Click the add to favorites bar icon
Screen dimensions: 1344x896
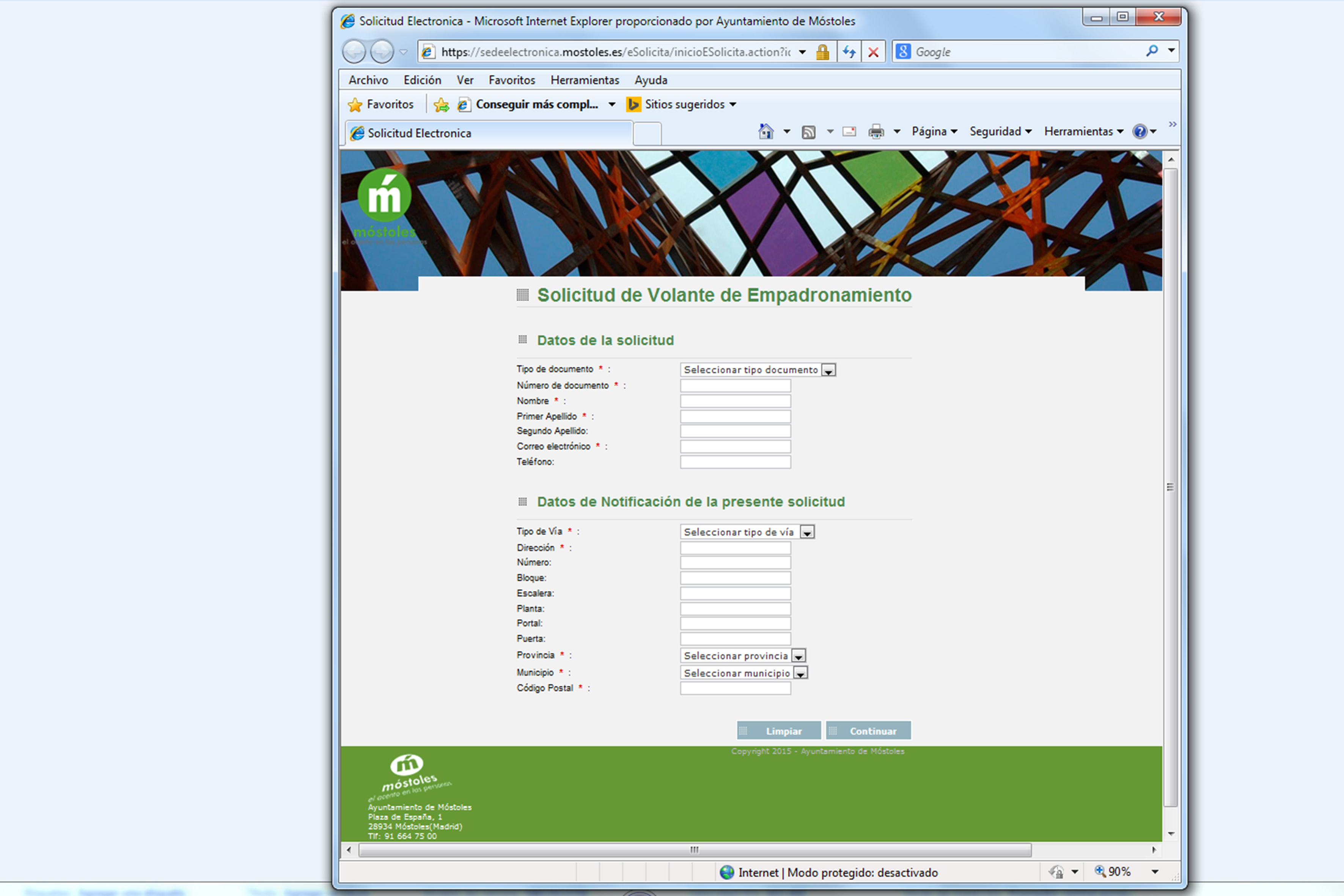(x=441, y=105)
